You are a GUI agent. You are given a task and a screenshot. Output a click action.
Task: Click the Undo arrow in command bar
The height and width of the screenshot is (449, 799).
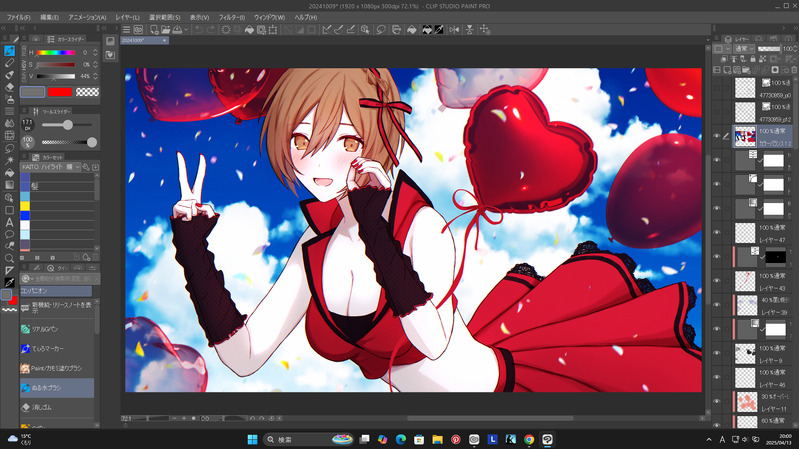click(199, 30)
